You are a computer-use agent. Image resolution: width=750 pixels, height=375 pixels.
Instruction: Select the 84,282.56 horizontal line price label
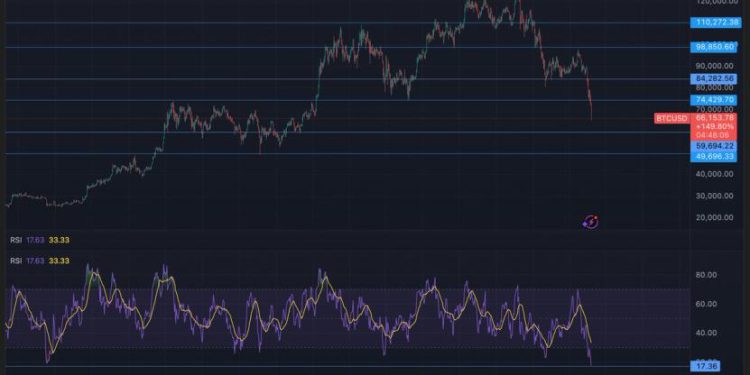click(714, 79)
